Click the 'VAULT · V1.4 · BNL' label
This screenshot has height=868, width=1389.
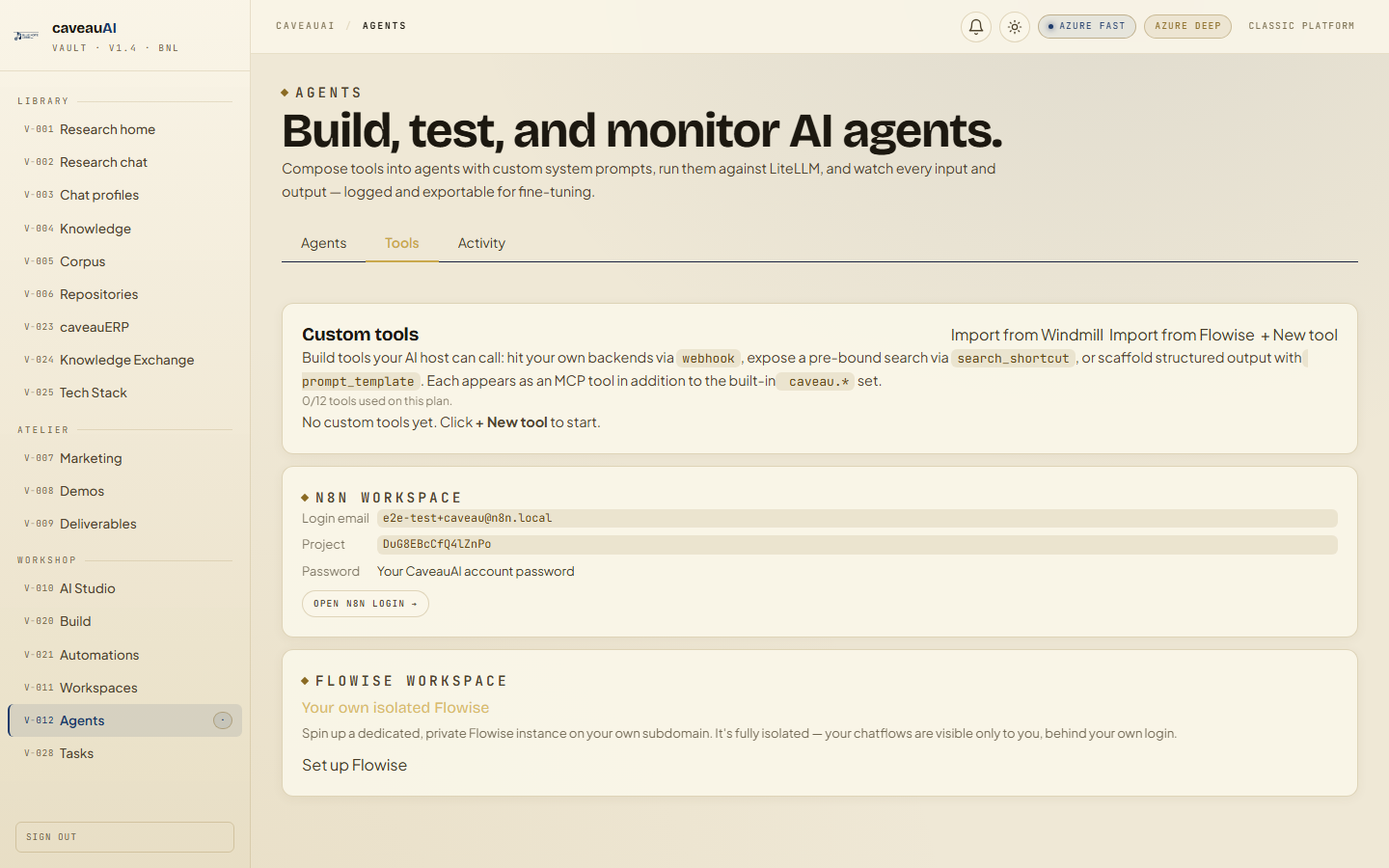[116, 48]
